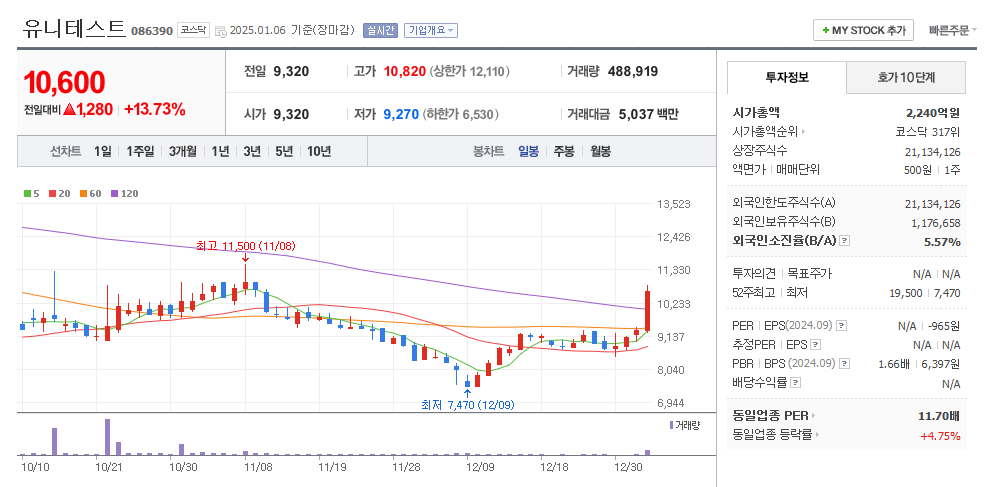Select the 3년 line chart period

click(x=252, y=151)
